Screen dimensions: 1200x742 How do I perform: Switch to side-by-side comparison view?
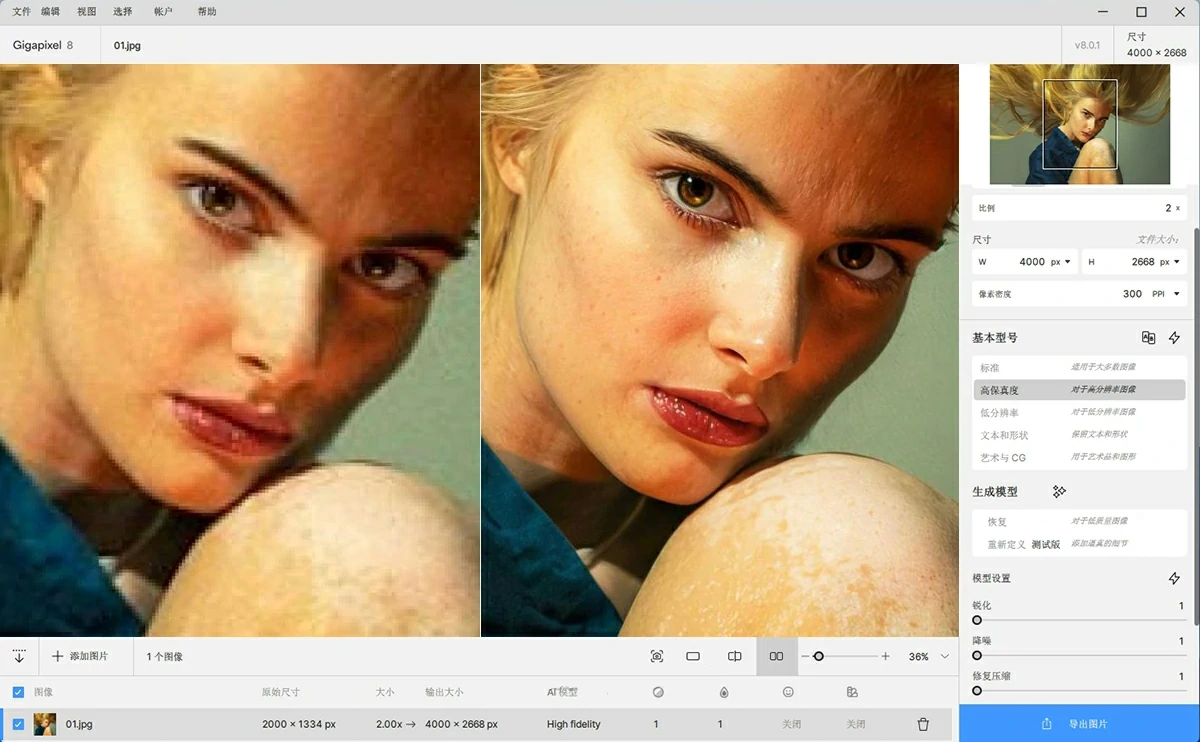point(776,656)
